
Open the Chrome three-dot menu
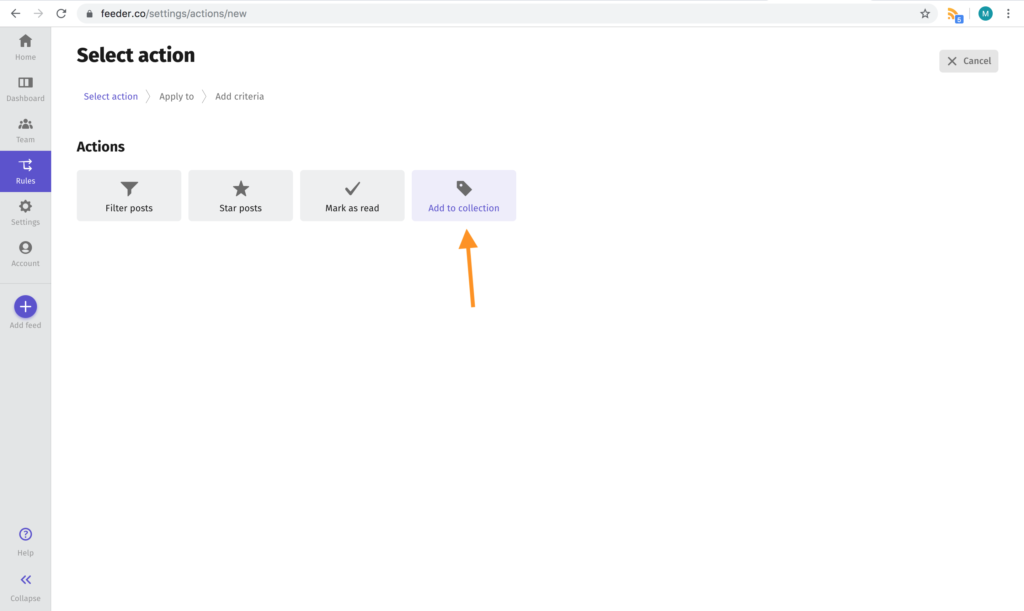[x=1008, y=13]
